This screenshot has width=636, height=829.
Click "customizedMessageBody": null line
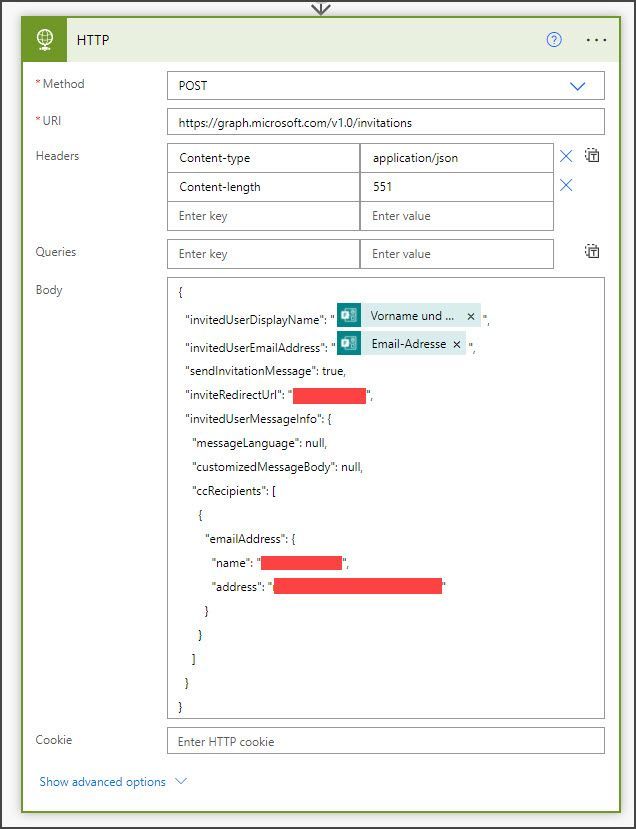coord(277,467)
